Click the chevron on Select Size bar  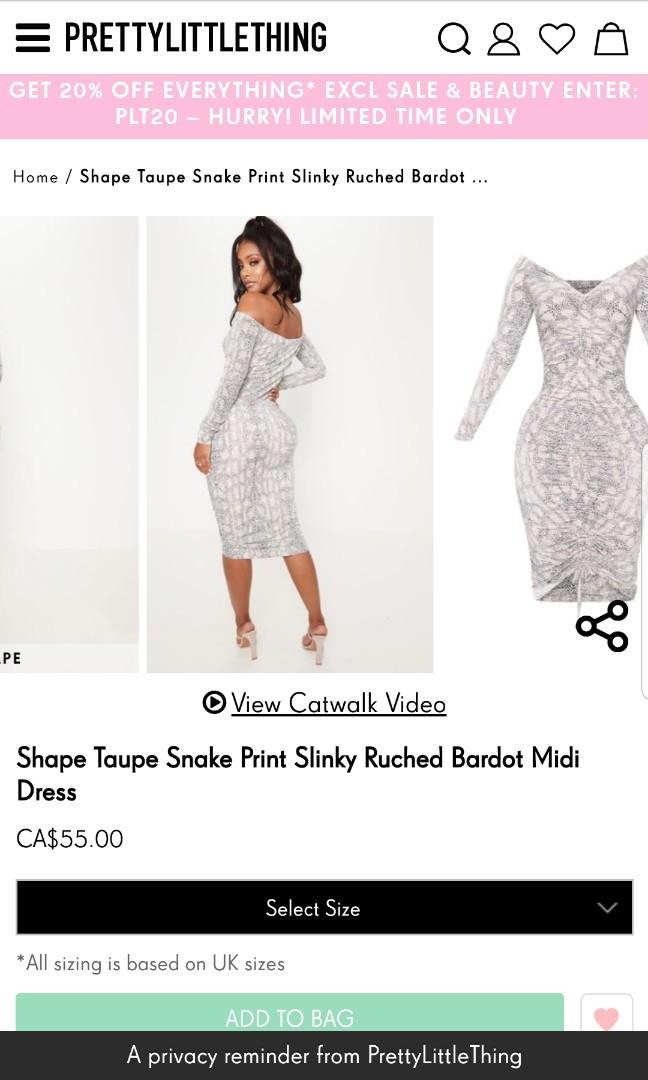607,907
